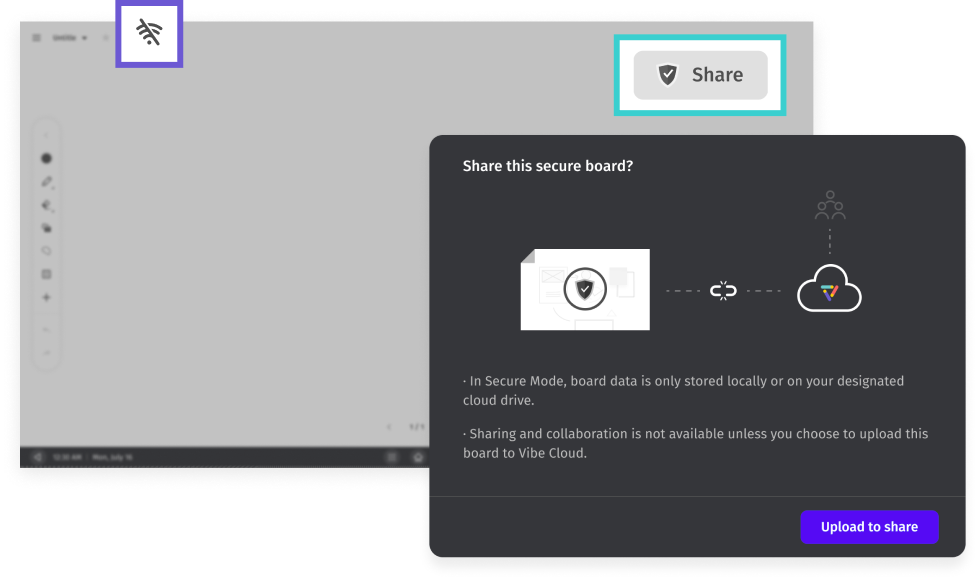Click the Vibe Cloud icon in dialog
The image size is (978, 580).
829,291
